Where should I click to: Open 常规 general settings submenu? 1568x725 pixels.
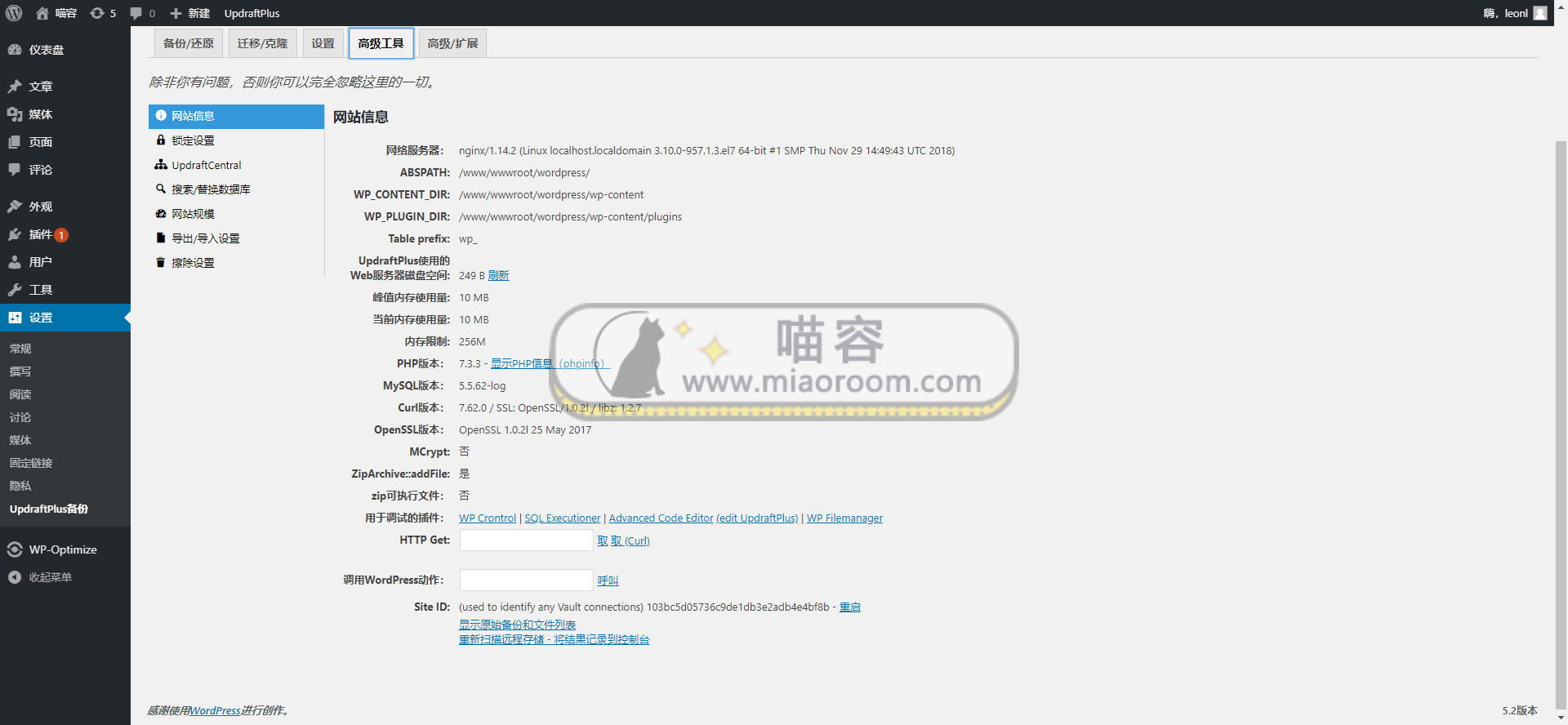click(20, 349)
